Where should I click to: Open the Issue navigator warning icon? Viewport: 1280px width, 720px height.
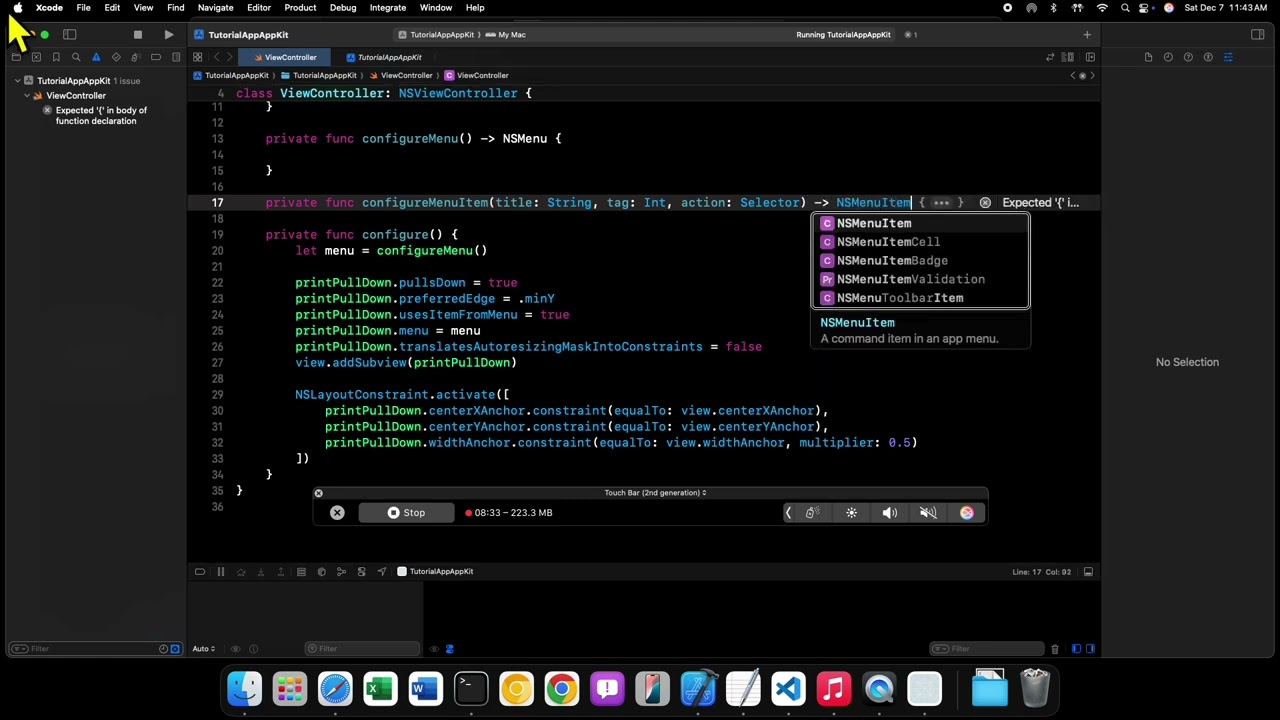pyautogui.click(x=96, y=57)
